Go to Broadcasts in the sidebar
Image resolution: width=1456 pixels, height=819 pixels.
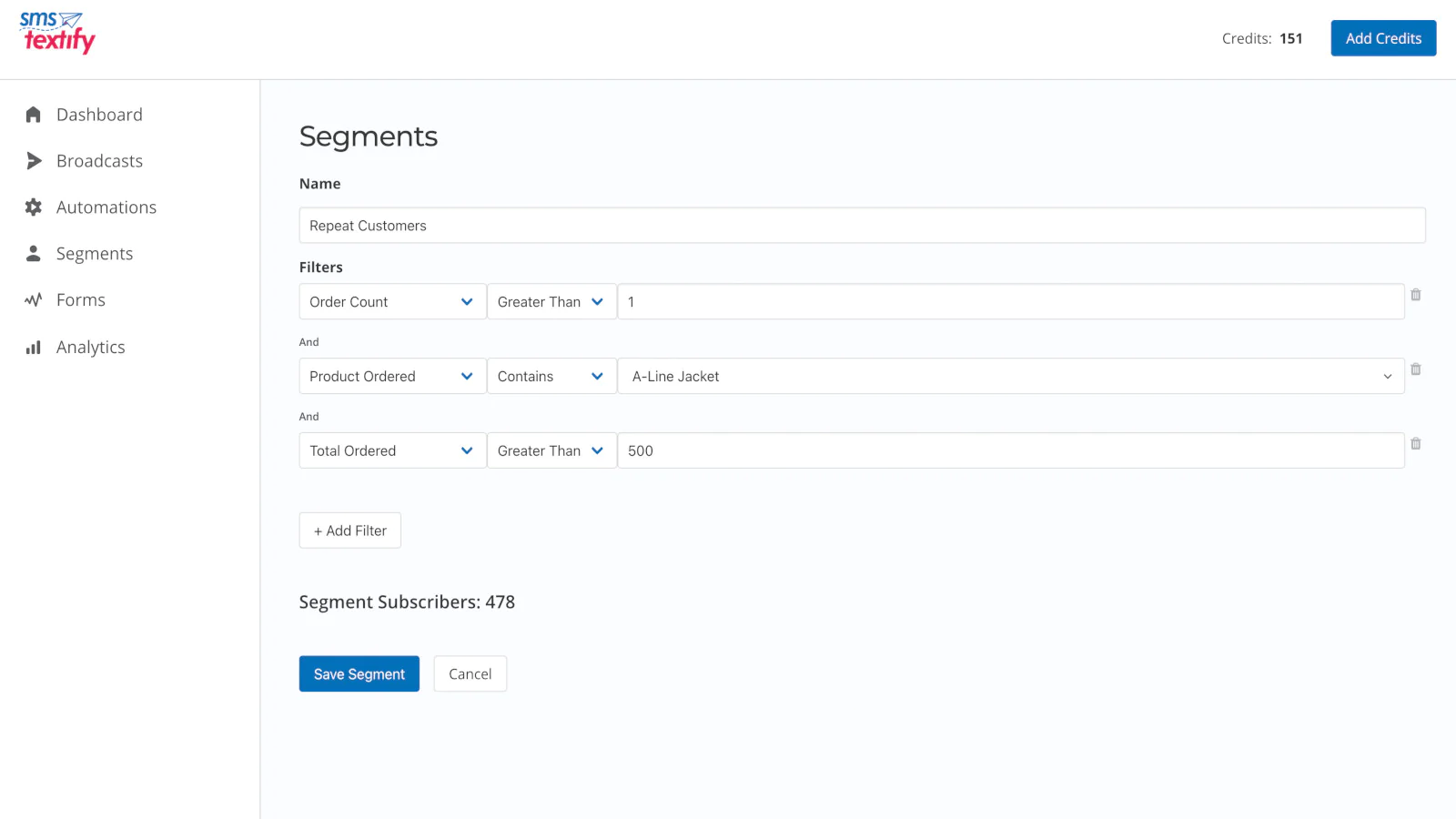pyautogui.click(x=99, y=161)
